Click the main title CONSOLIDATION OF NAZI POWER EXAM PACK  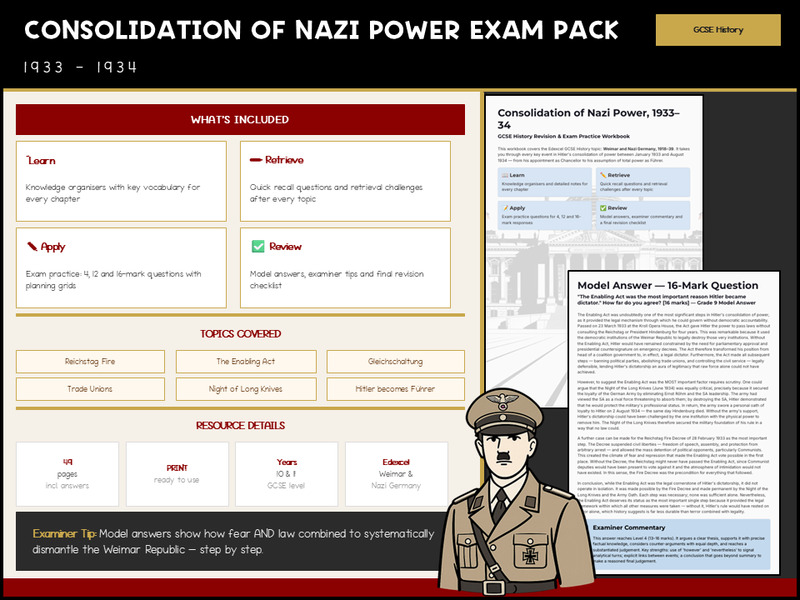[x=321, y=30]
